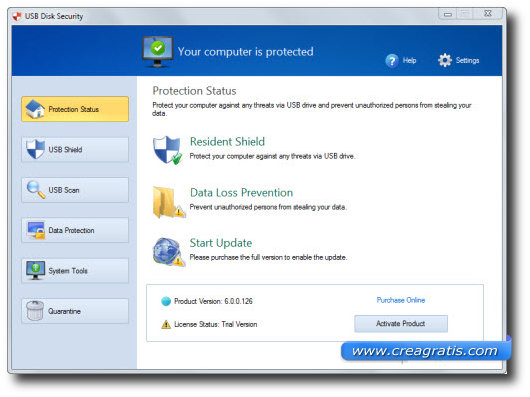Click the blue globe icon beside Product Version

tap(166, 301)
